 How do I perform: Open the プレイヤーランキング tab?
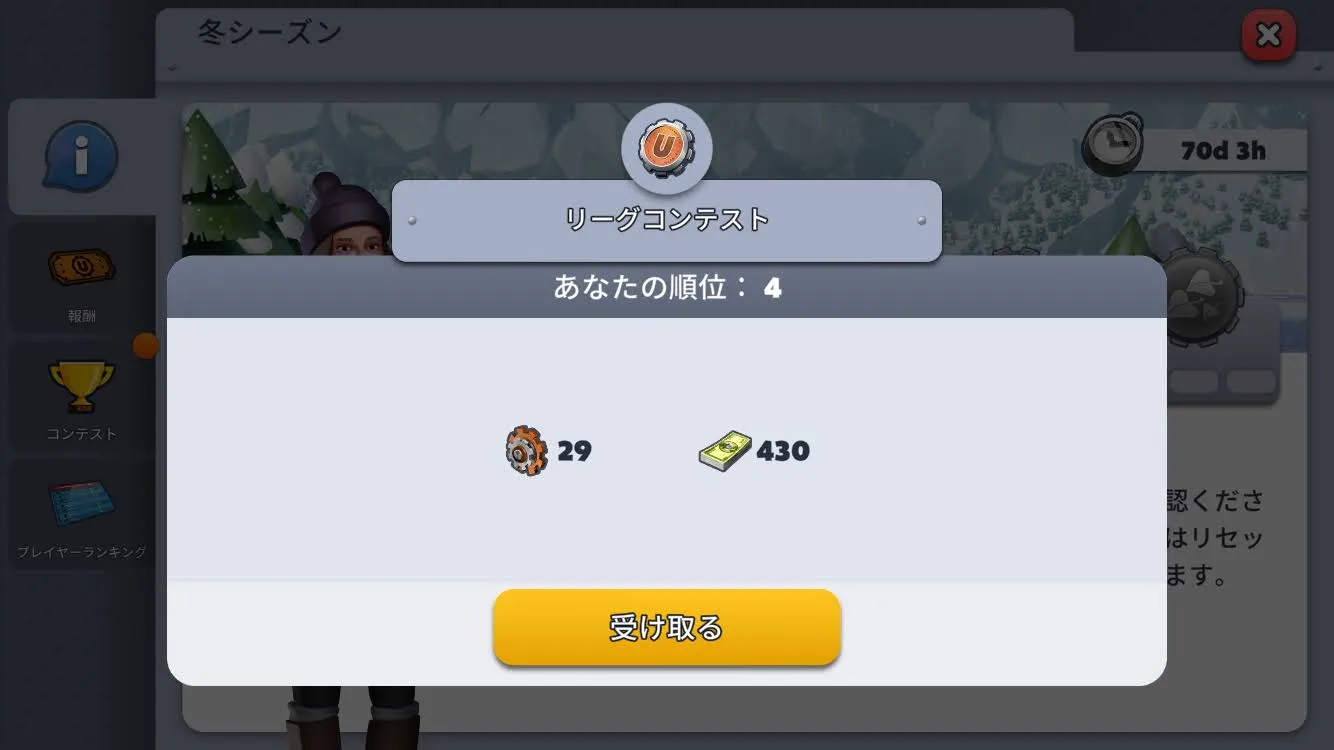(x=82, y=514)
